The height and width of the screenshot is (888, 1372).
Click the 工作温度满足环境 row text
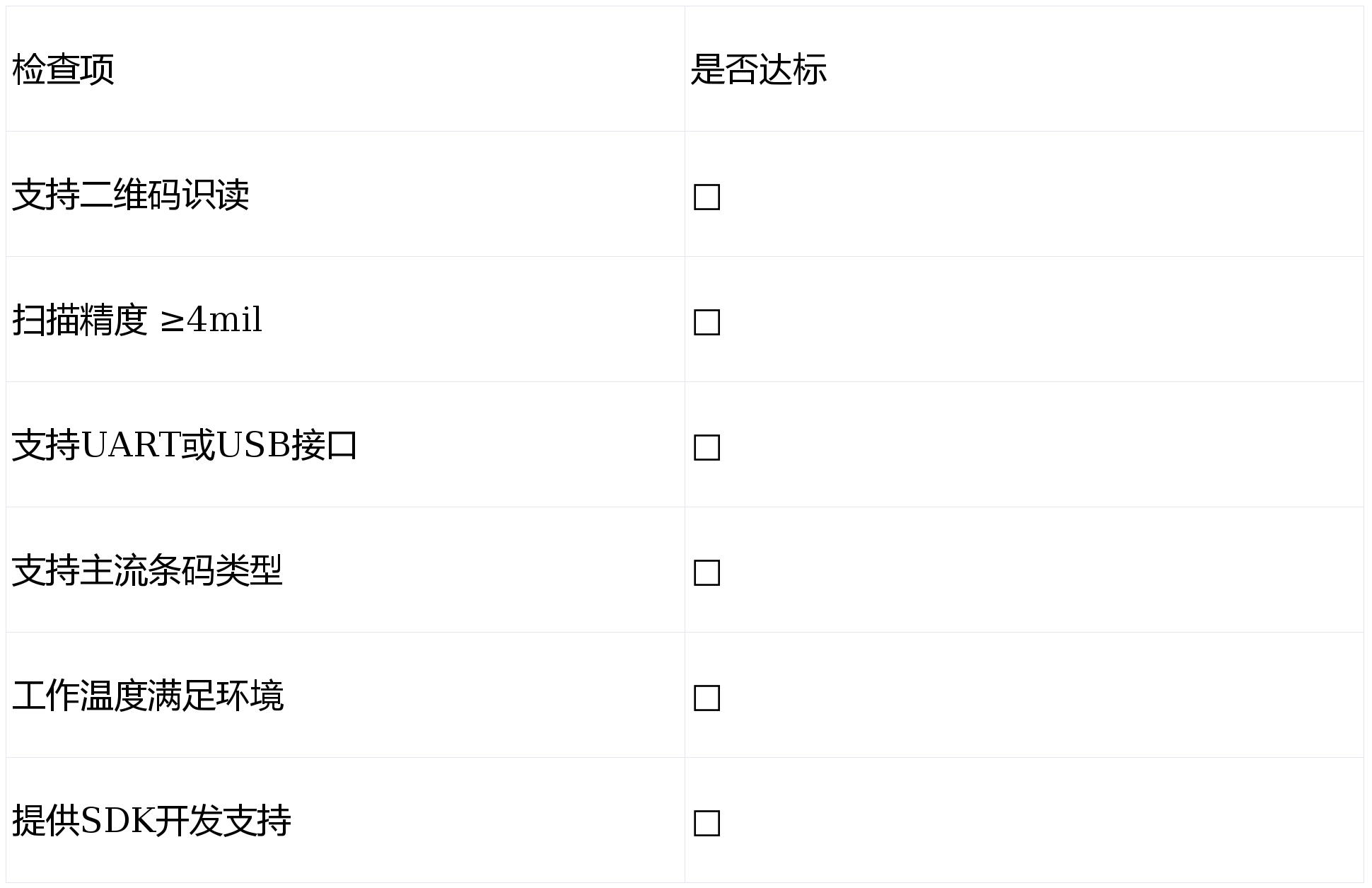[148, 696]
